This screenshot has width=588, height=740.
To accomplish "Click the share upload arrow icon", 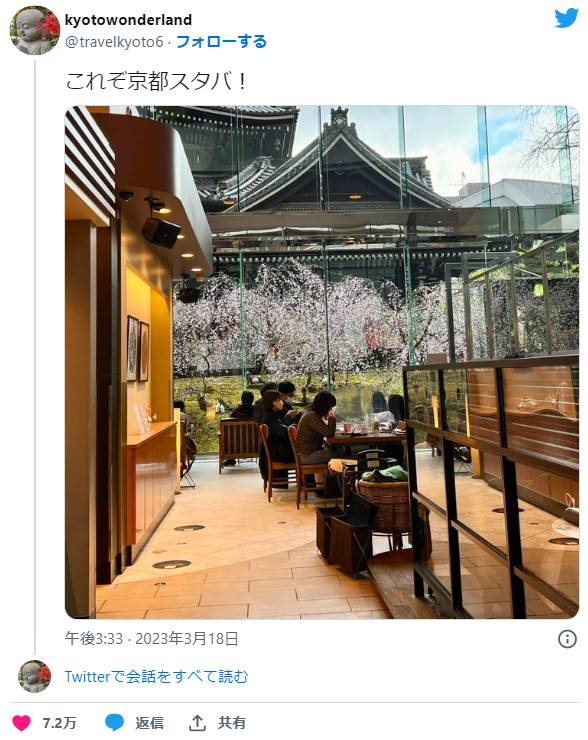I will tap(197, 722).
